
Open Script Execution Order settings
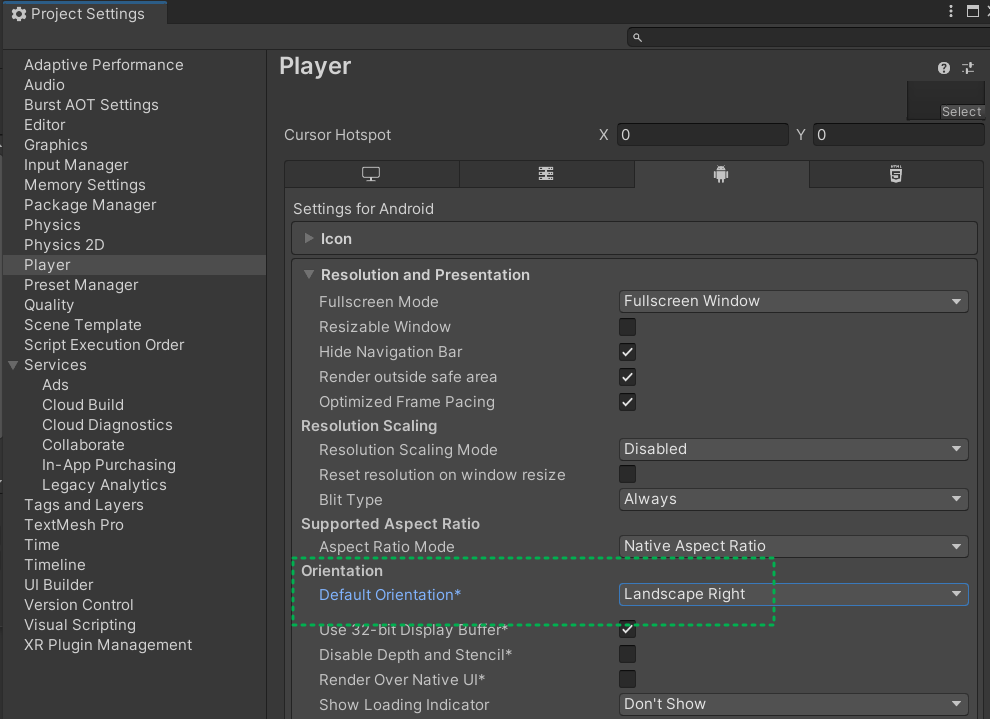click(x=104, y=345)
